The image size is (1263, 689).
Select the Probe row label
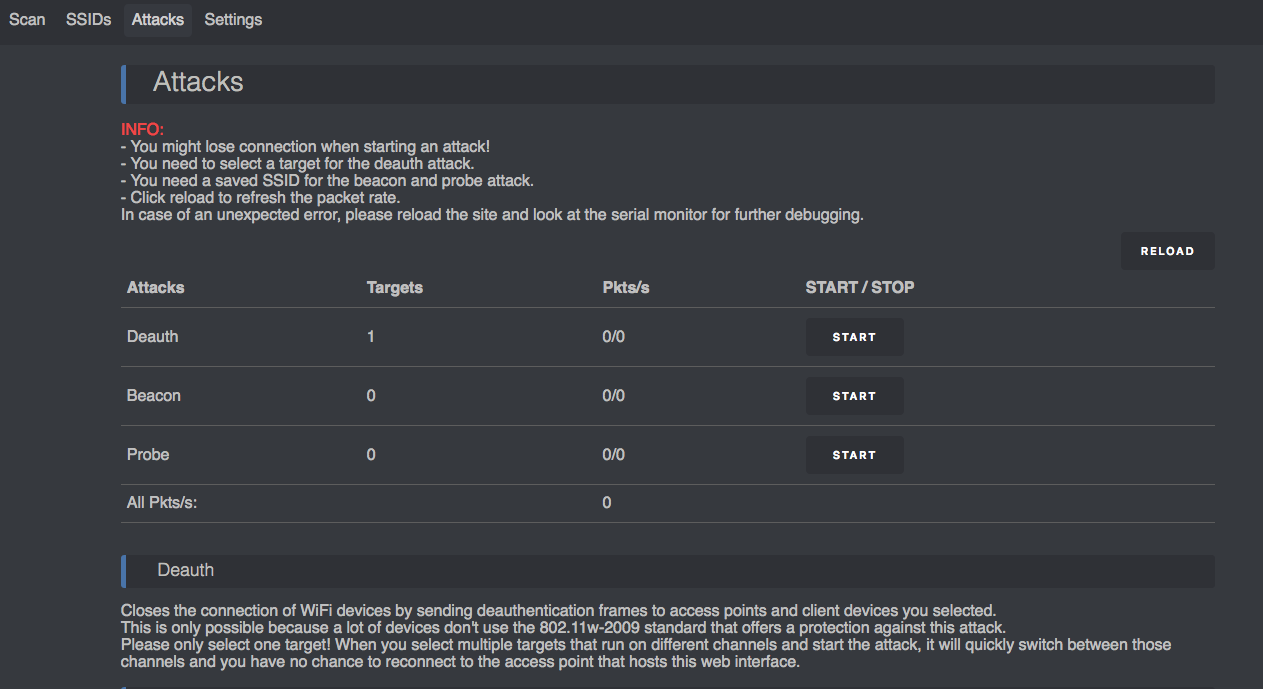[x=148, y=455]
